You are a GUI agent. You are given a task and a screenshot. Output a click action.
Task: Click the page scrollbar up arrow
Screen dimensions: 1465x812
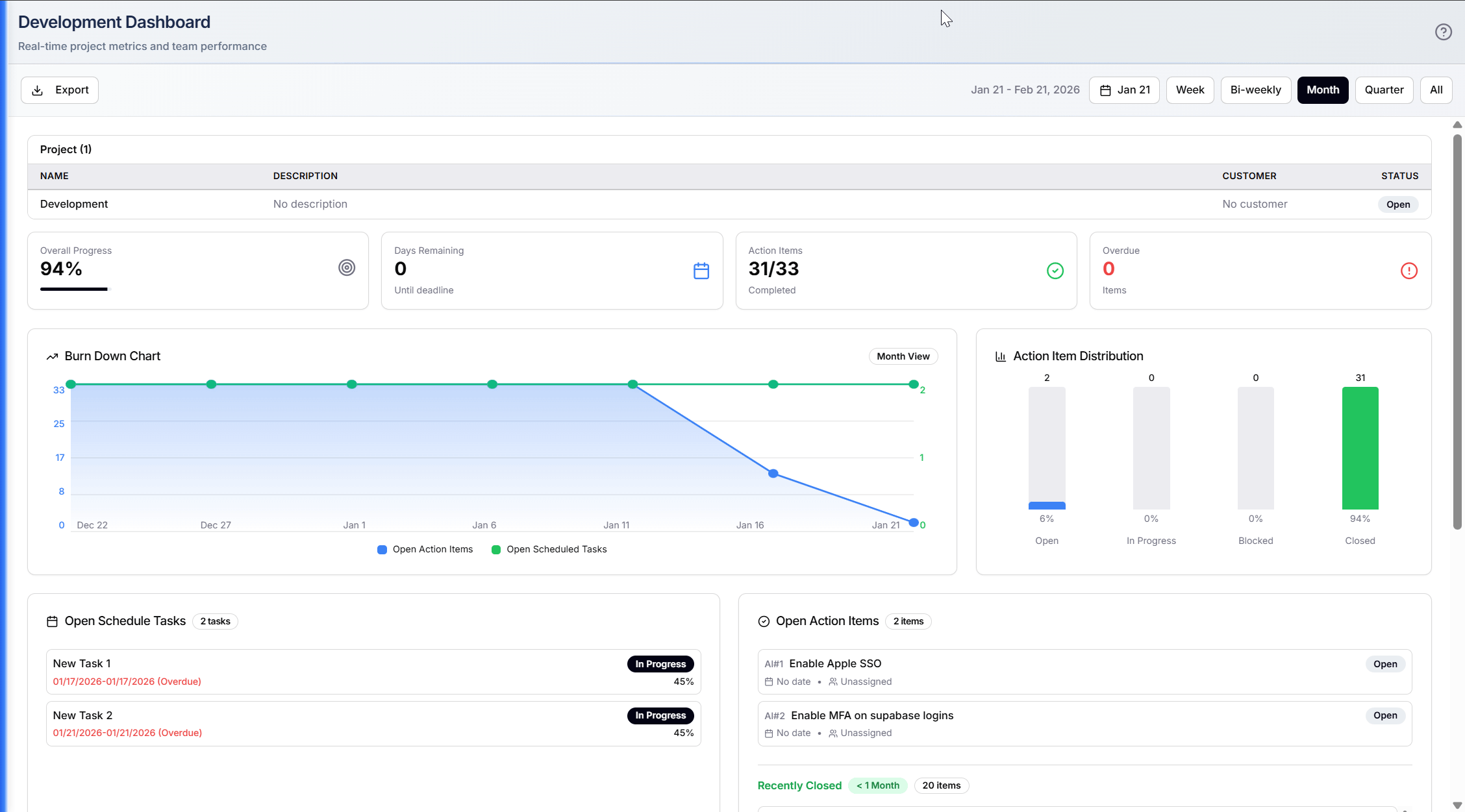1457,124
